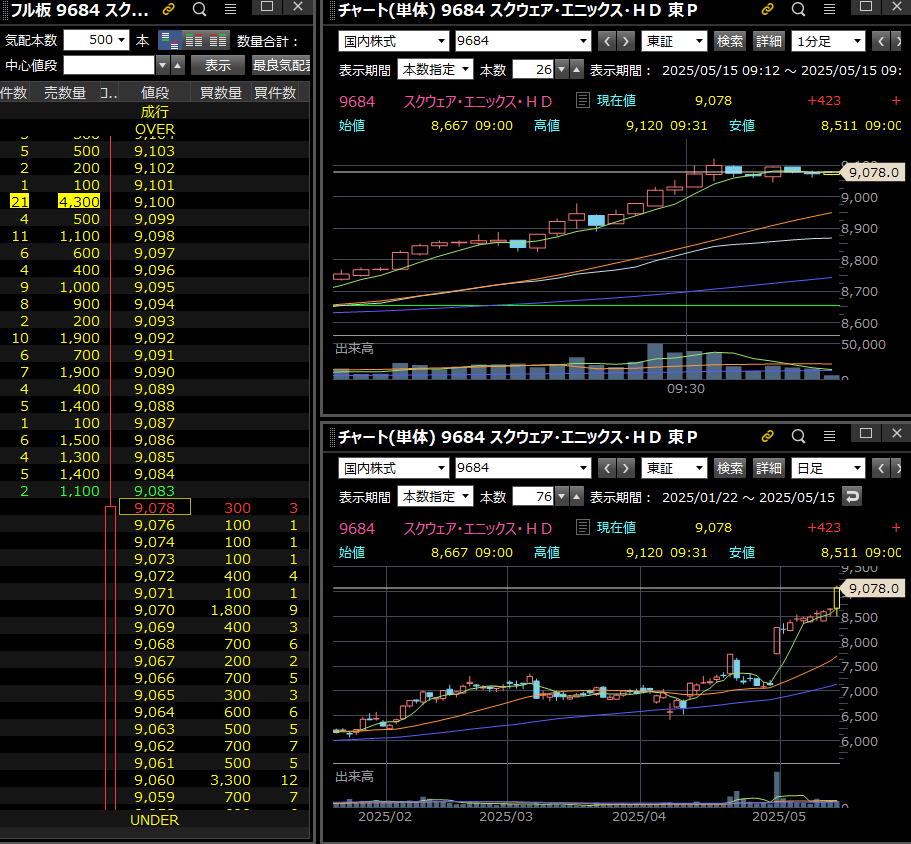The image size is (911, 844).
Task: Open 1分足 timeframe dropdown
Action: click(828, 41)
